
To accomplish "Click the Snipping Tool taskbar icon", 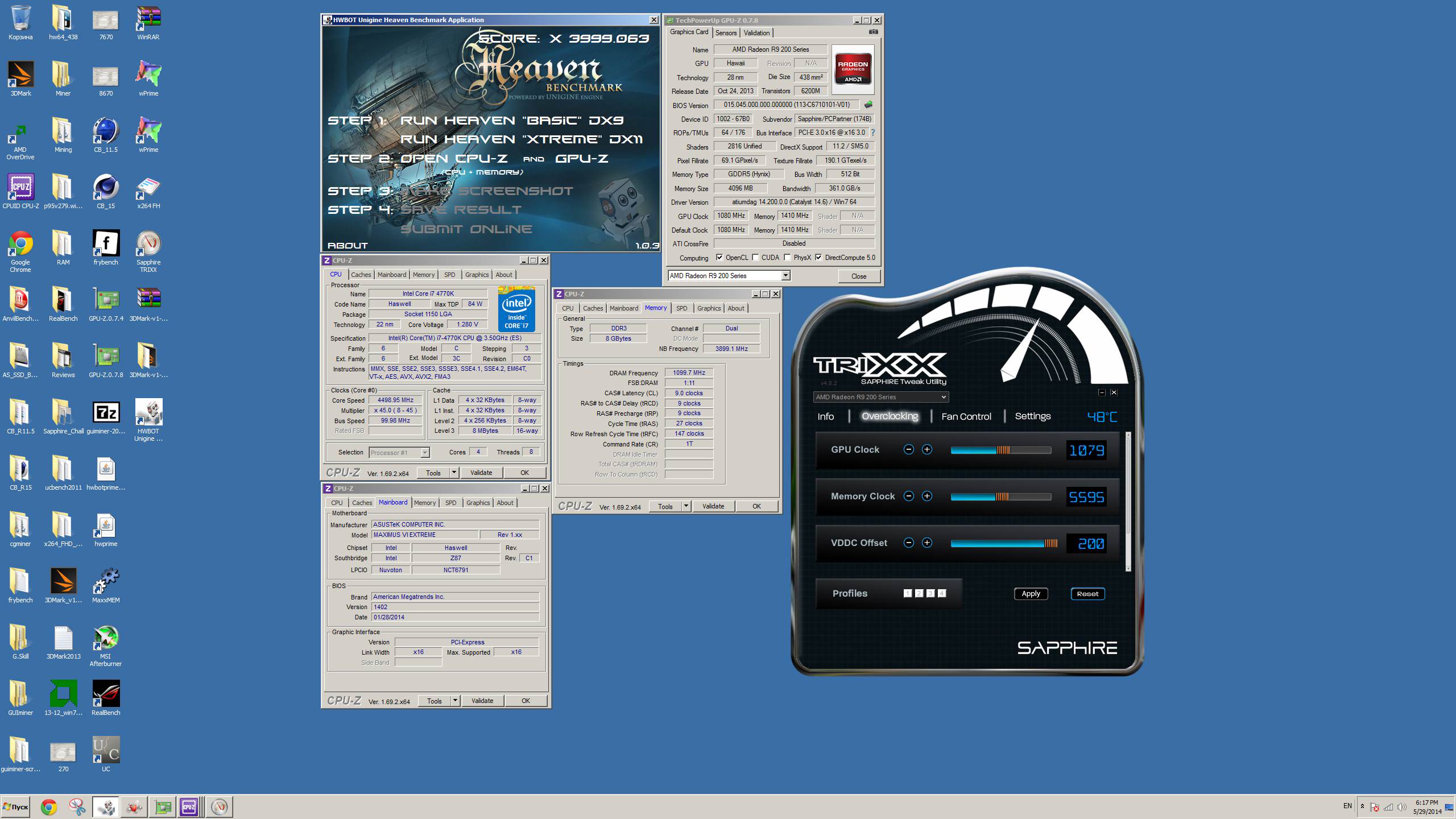I will click(77, 806).
